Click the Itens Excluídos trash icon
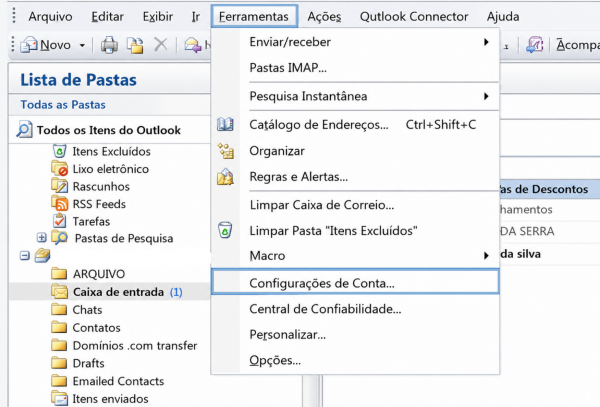The height and width of the screenshot is (407, 600). click(x=59, y=151)
